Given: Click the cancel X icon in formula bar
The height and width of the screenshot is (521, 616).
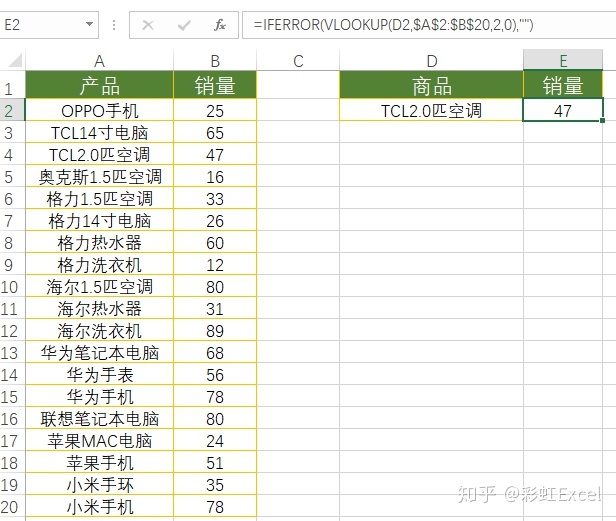Looking at the screenshot, I should click(x=148, y=25).
